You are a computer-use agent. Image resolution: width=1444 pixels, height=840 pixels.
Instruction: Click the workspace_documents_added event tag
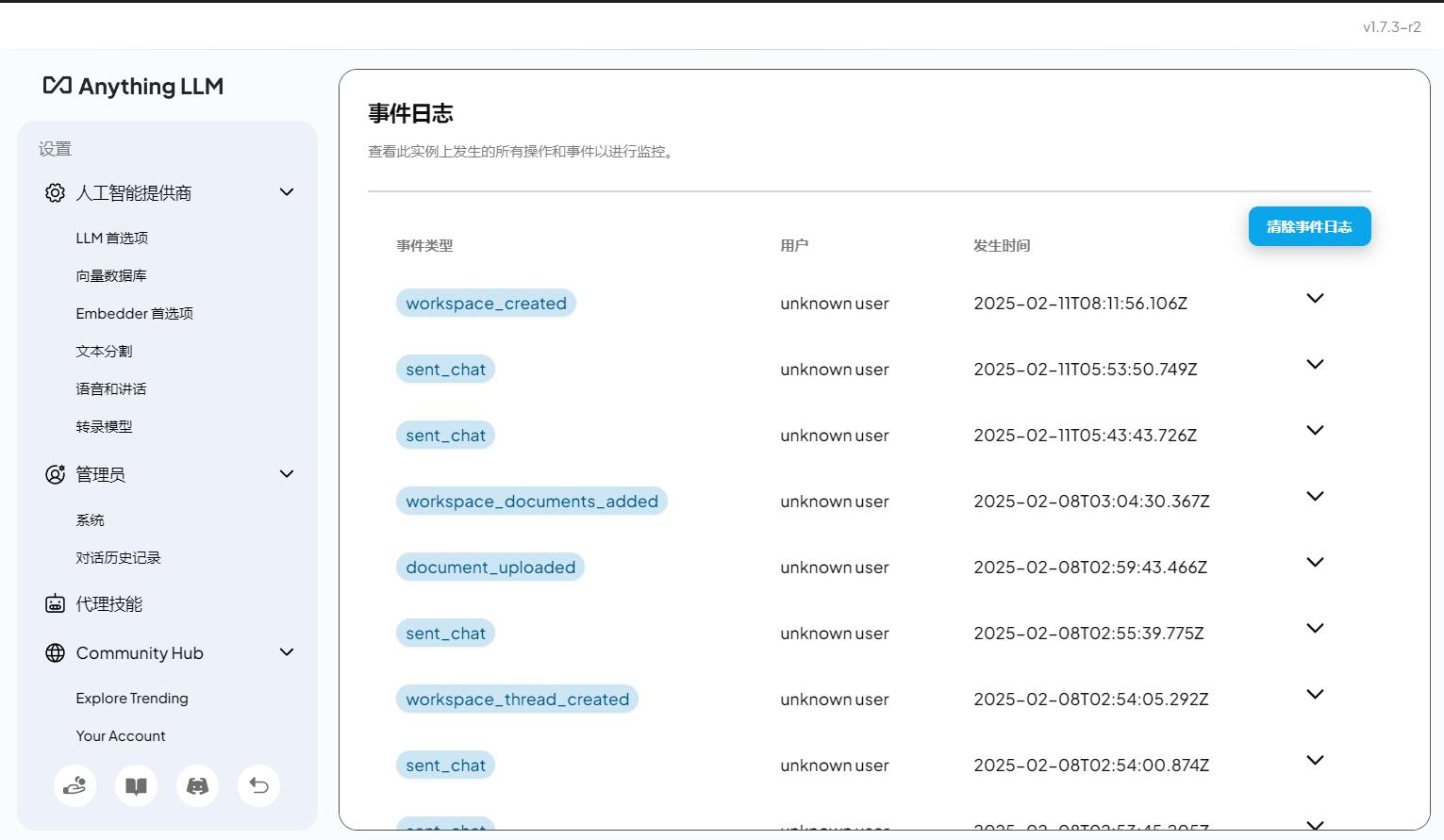tap(532, 502)
